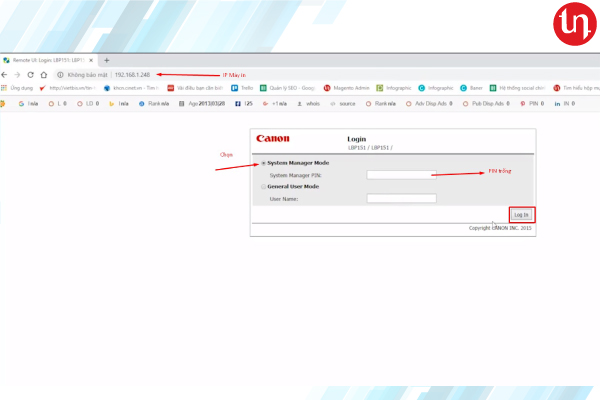Click the Canon logo on login page
The height and width of the screenshot is (400, 600).
pos(273,139)
